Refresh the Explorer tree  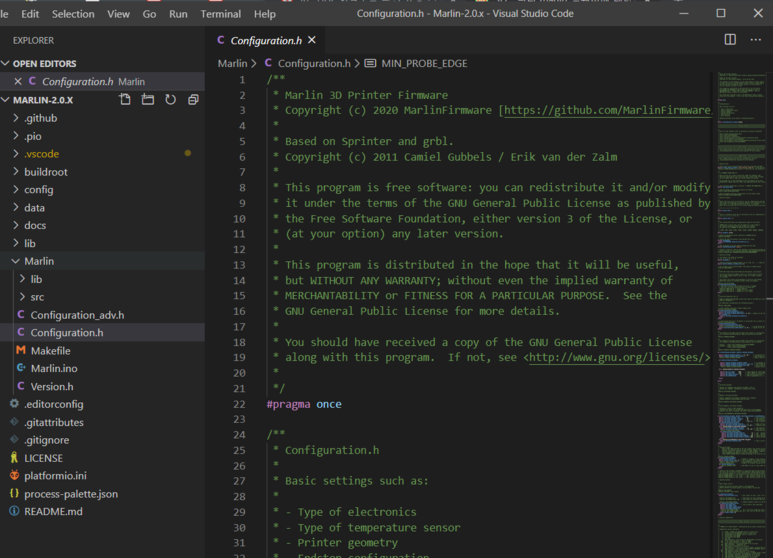click(x=171, y=100)
